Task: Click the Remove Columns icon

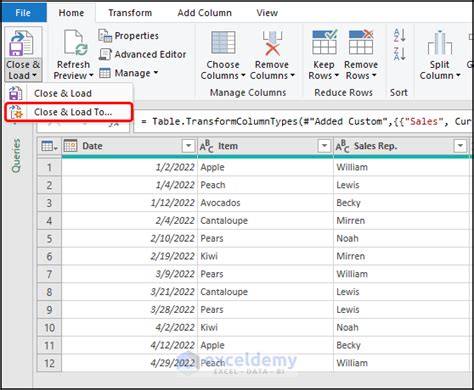Action: click(x=272, y=43)
